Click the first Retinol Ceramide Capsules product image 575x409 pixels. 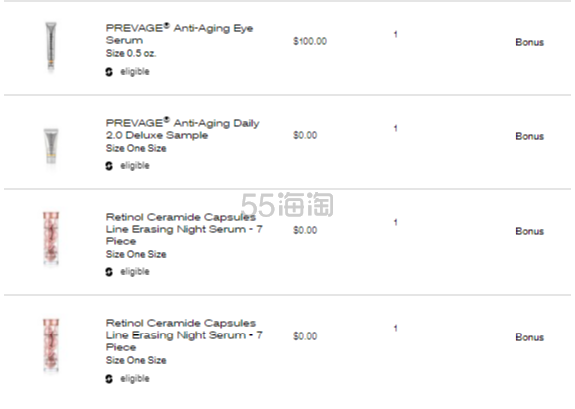click(51, 238)
